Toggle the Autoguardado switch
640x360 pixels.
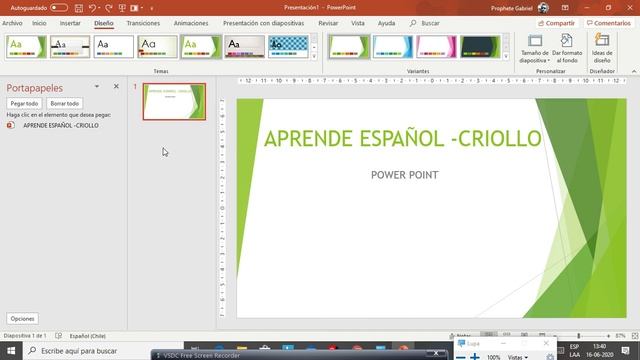(x=59, y=8)
